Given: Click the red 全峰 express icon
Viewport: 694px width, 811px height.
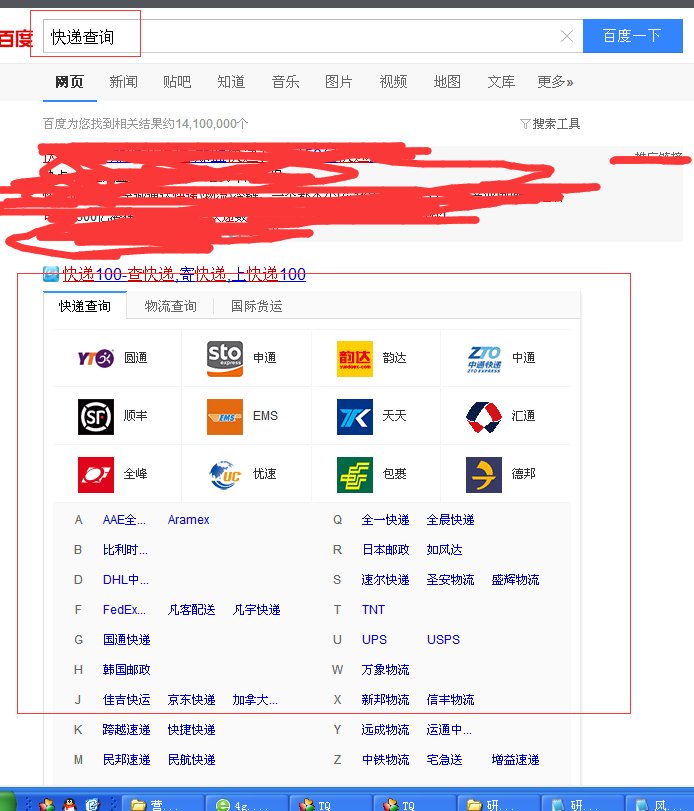Looking at the screenshot, I should [x=96, y=474].
